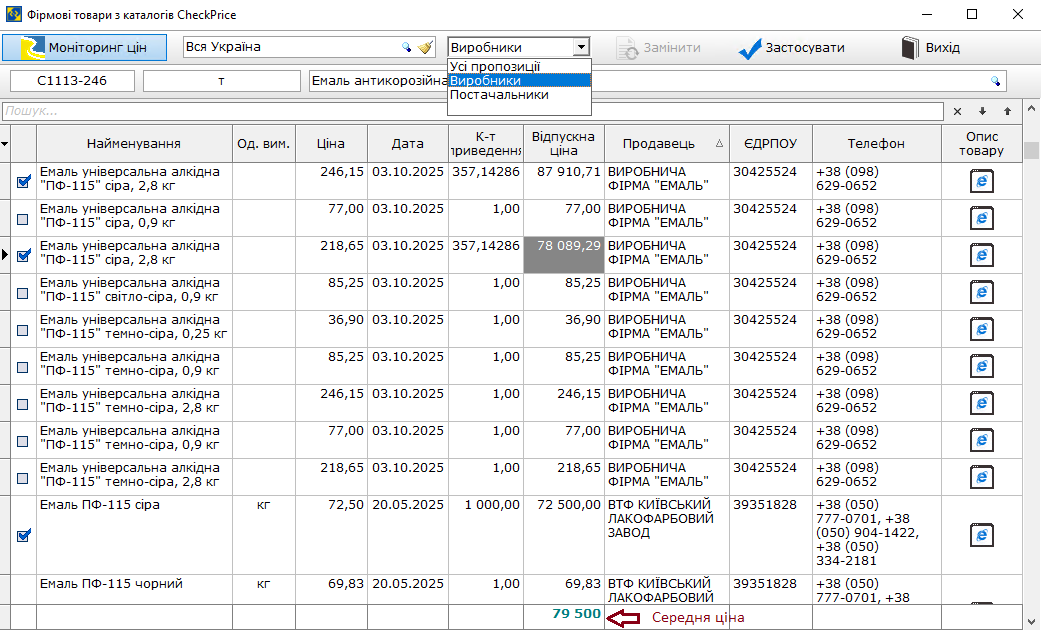Screen dimensions: 1041x631
Task: Uncheck the first row with price 246,15
Action: click(24, 181)
